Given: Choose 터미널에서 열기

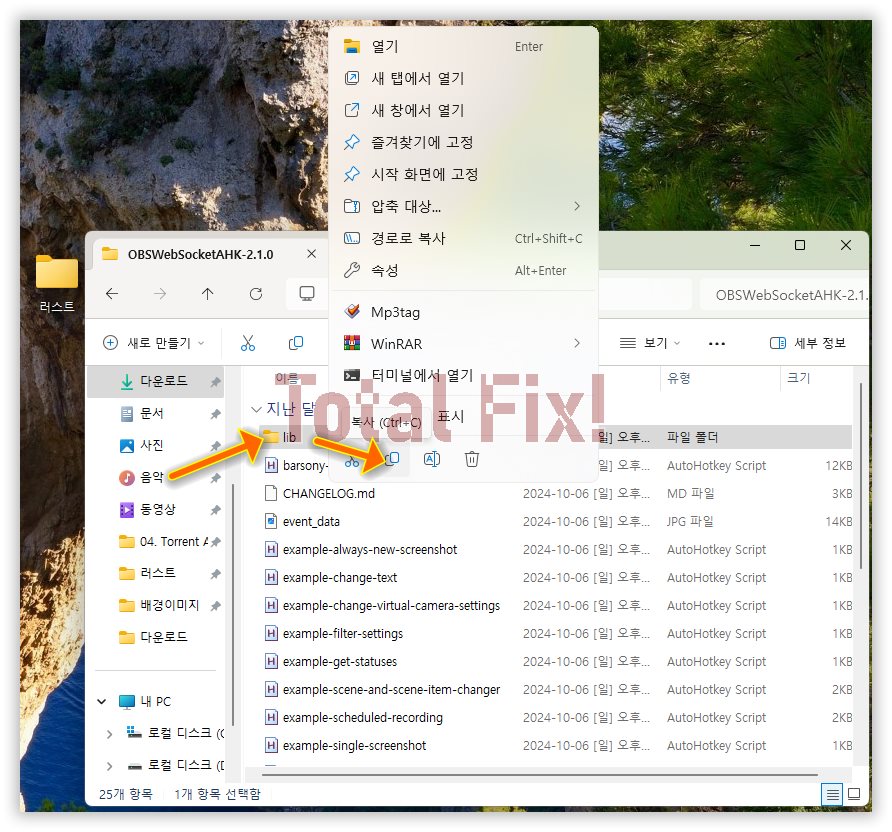Looking at the screenshot, I should pos(463,375).
